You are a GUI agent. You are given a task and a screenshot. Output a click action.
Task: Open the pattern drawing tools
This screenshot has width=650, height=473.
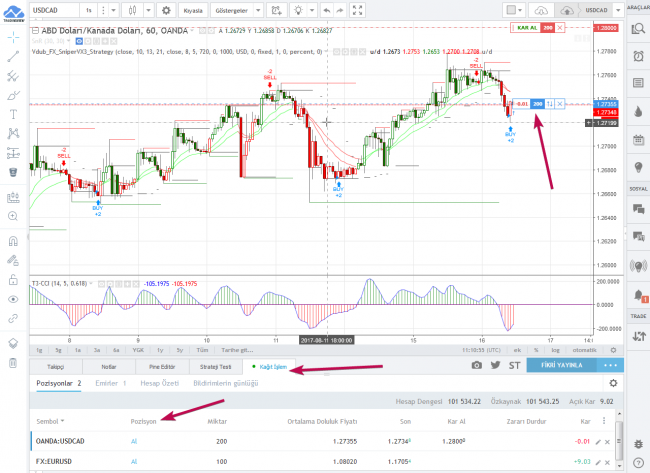coord(13,133)
